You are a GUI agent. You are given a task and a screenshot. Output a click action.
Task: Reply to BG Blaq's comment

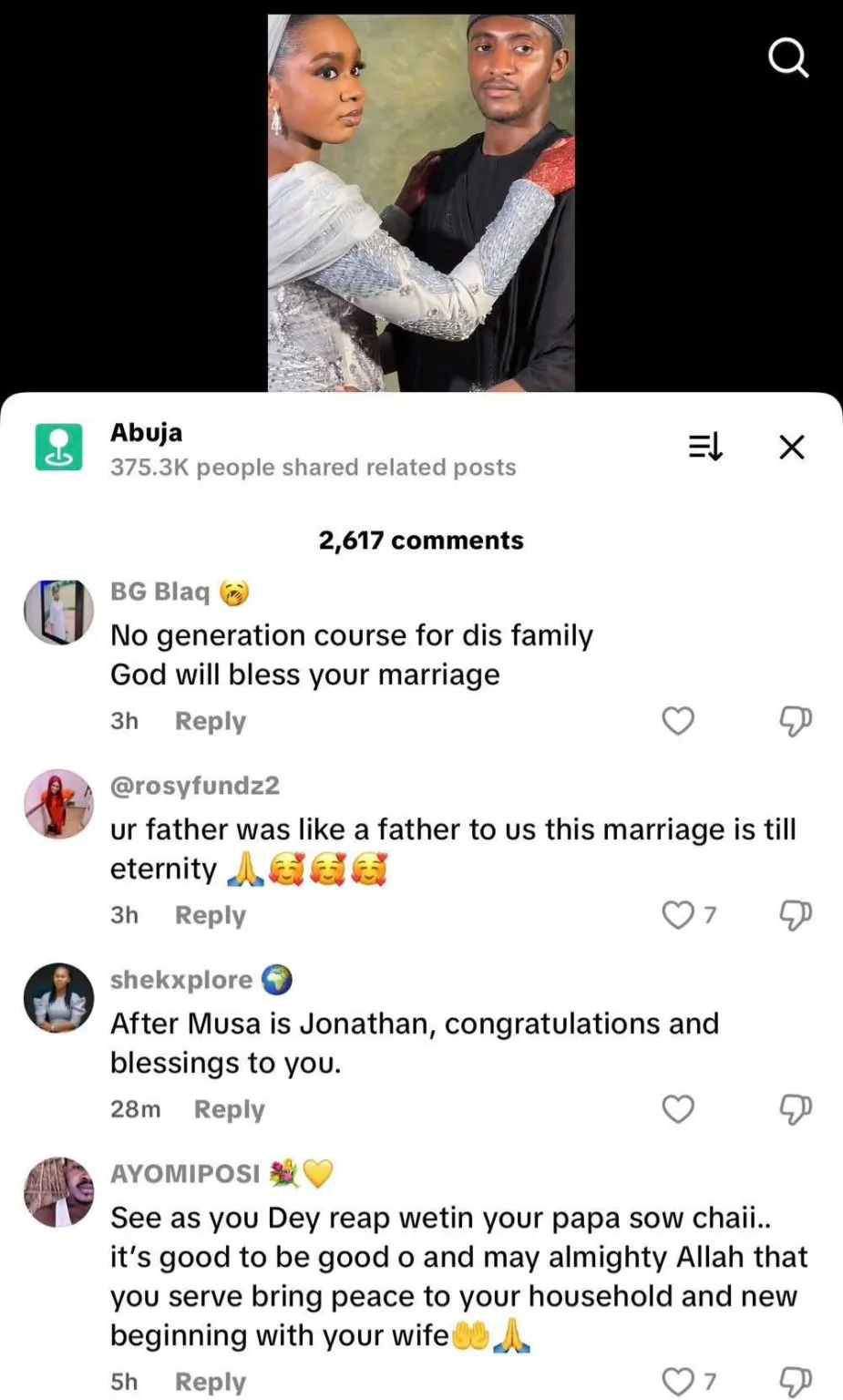pos(211,721)
